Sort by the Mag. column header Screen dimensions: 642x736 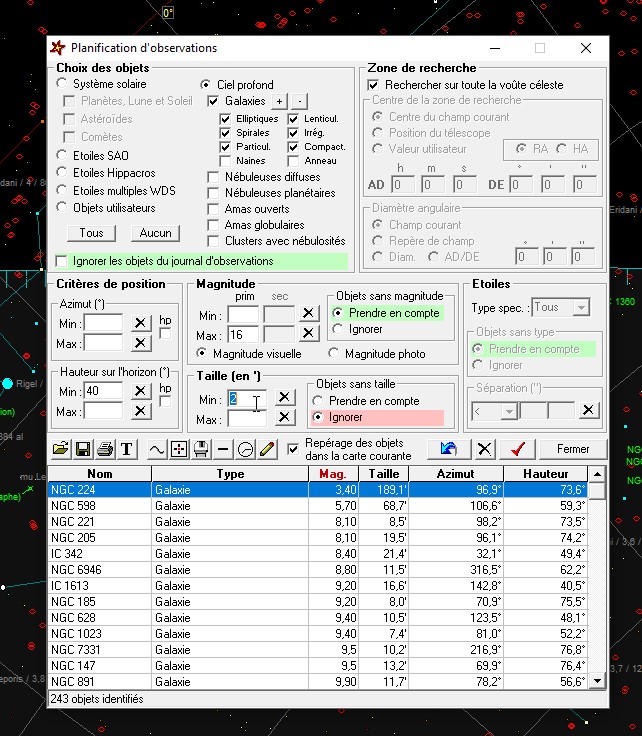point(333,474)
